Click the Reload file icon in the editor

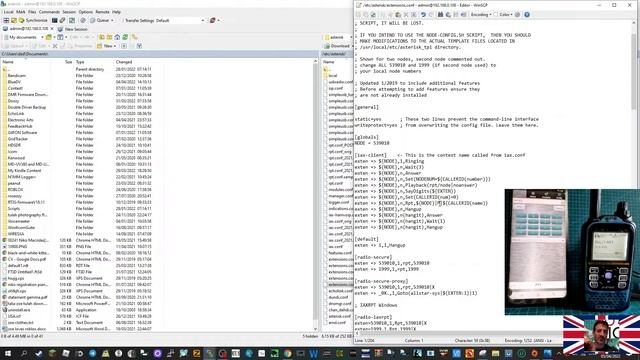coord(373,15)
